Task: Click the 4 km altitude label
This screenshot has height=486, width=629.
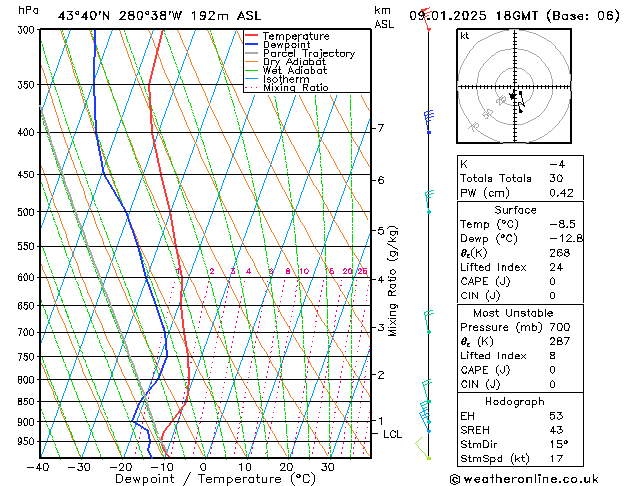Action: click(x=380, y=279)
